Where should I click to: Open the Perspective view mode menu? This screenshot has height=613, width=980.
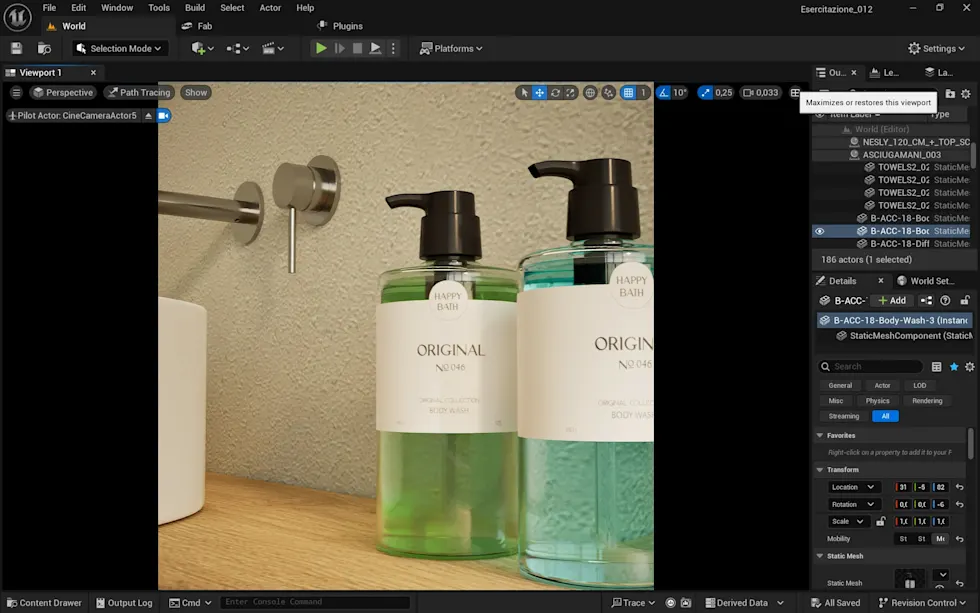[63, 92]
